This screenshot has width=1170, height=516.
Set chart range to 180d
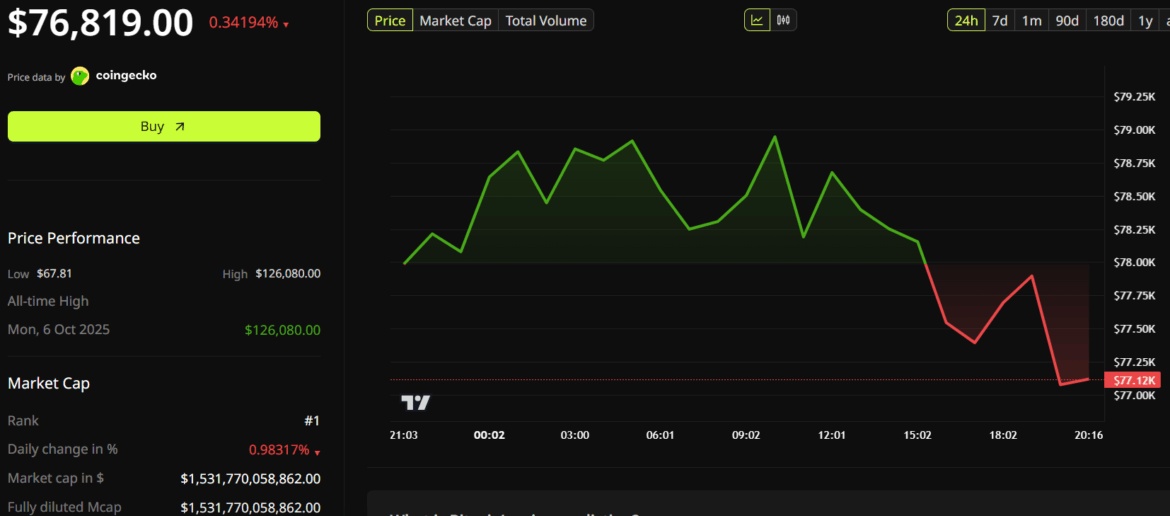tap(1109, 20)
